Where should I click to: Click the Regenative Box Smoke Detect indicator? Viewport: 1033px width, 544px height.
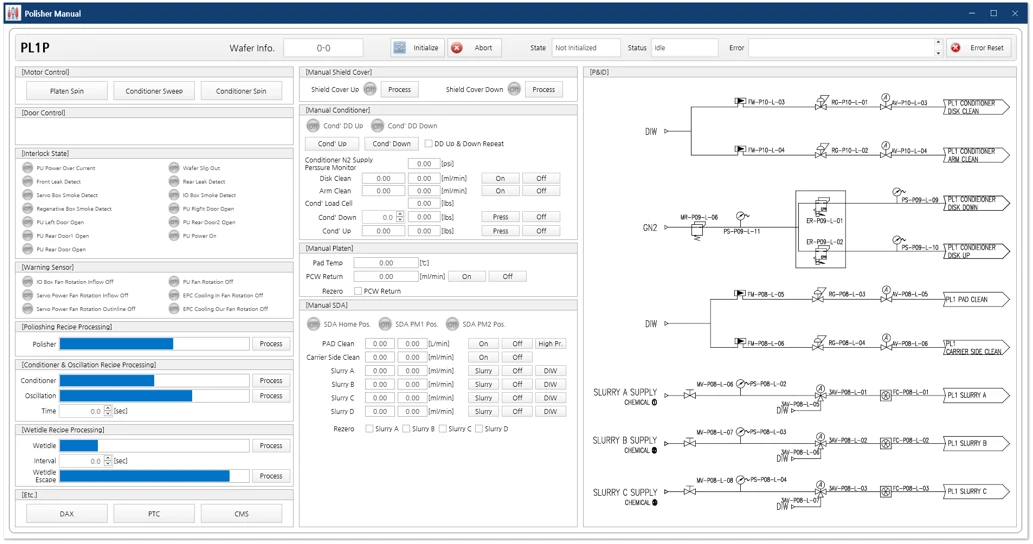point(28,209)
